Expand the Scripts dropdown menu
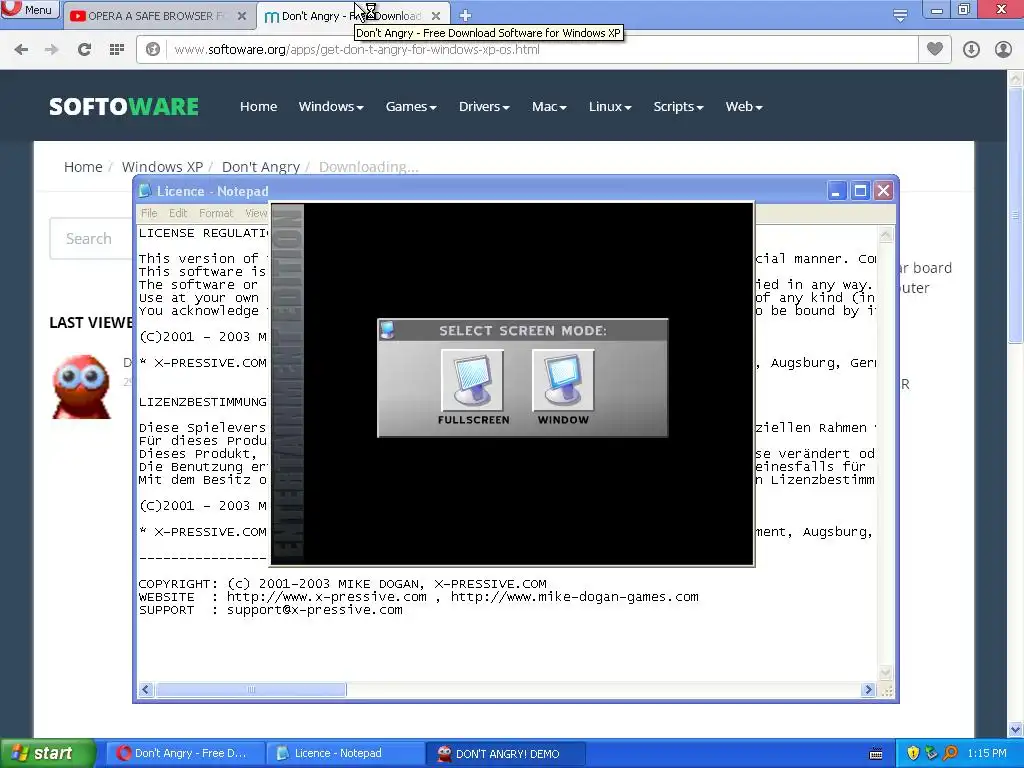The image size is (1024, 768). click(x=679, y=106)
